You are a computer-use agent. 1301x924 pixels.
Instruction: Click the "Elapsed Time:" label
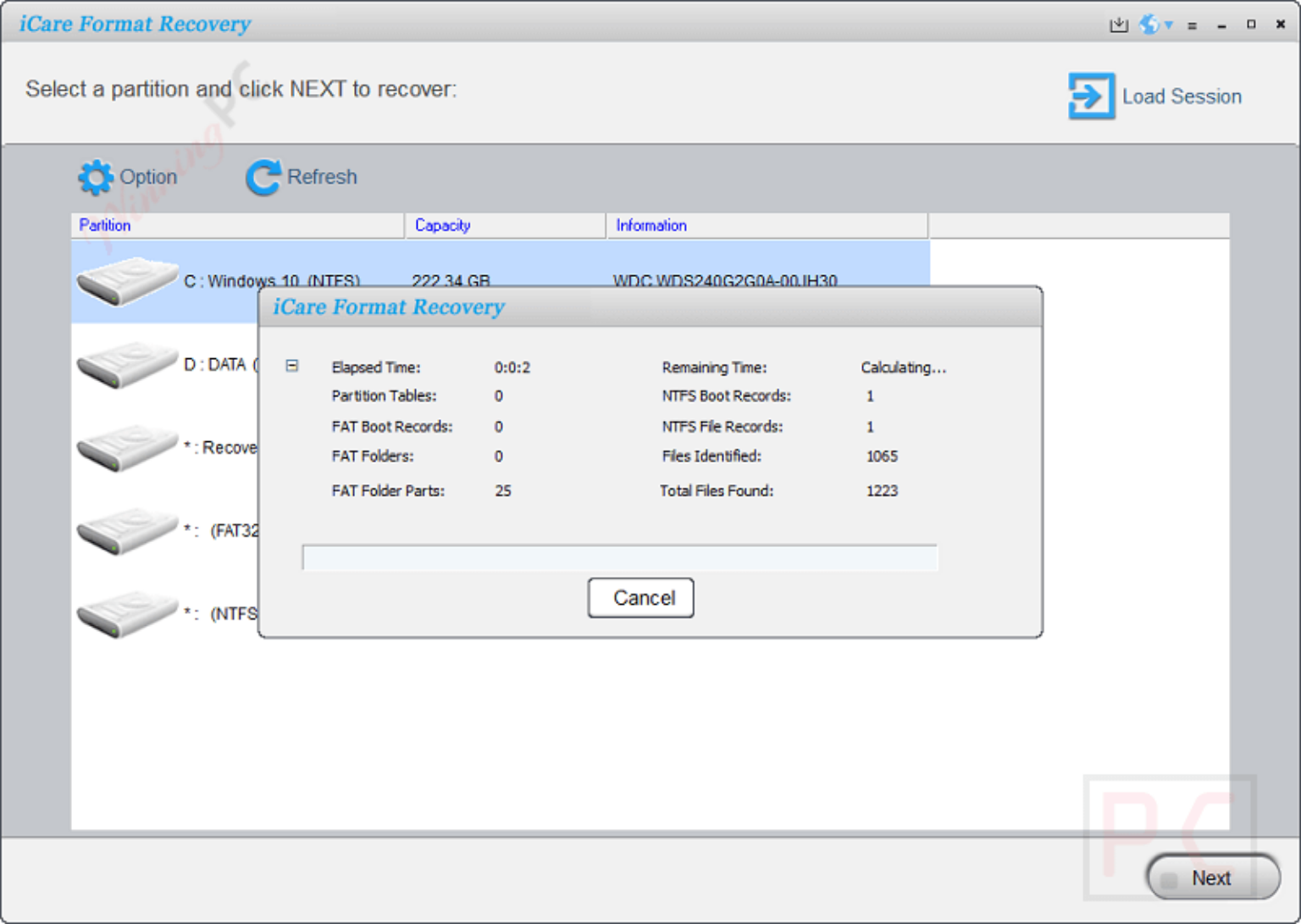point(376,368)
